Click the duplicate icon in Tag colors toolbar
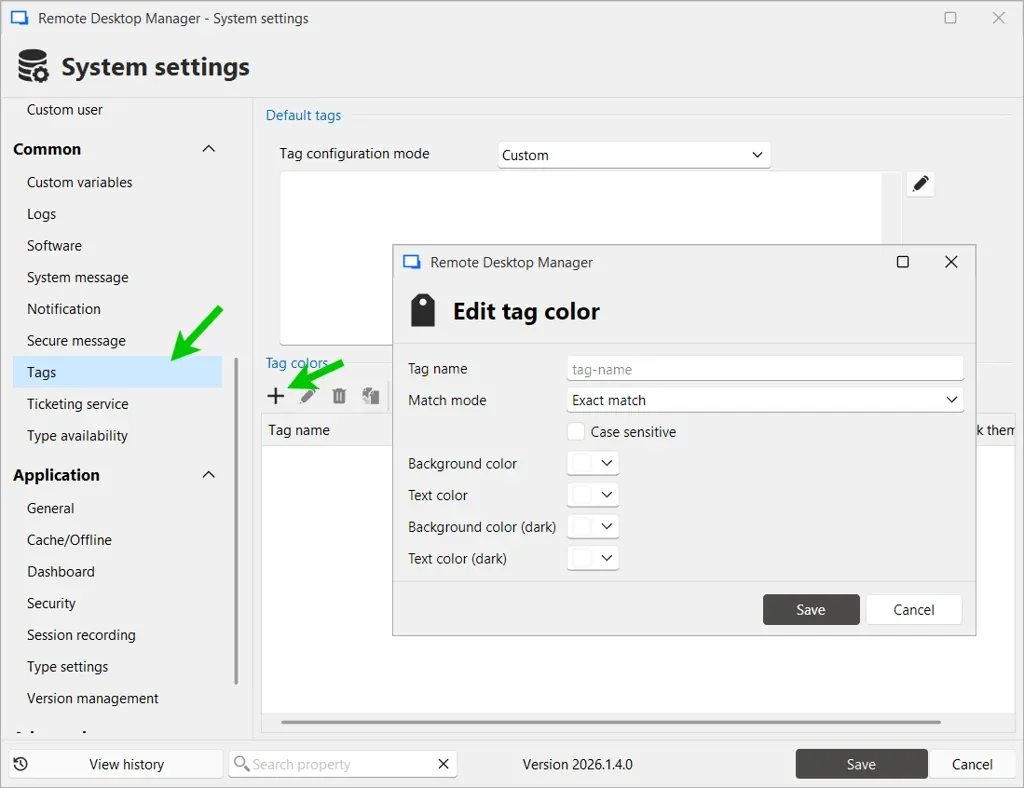Screen dimensions: 1024x788 pos(371,395)
